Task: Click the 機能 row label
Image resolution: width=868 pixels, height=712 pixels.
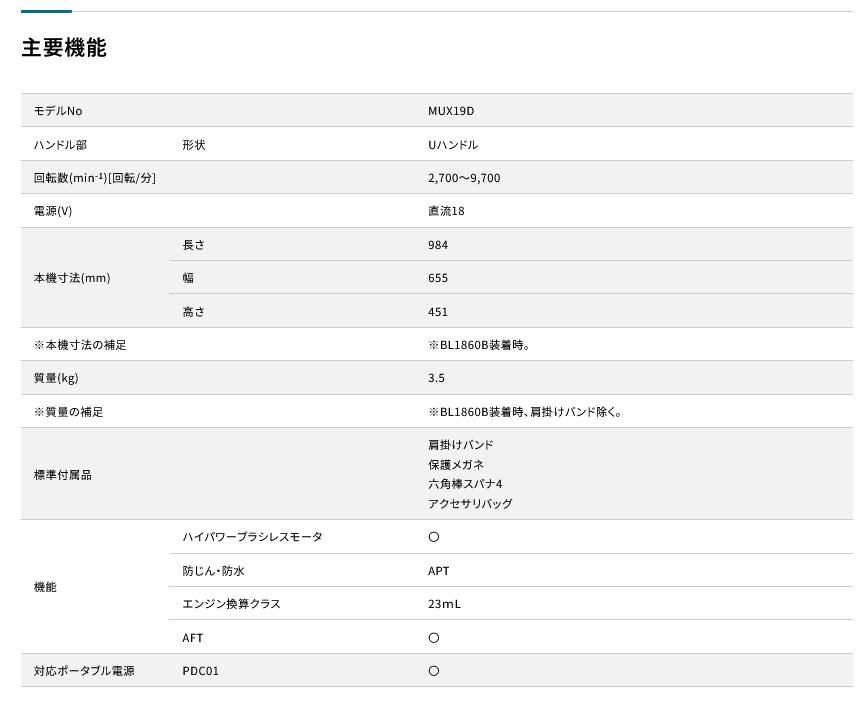Action: [x=45, y=587]
